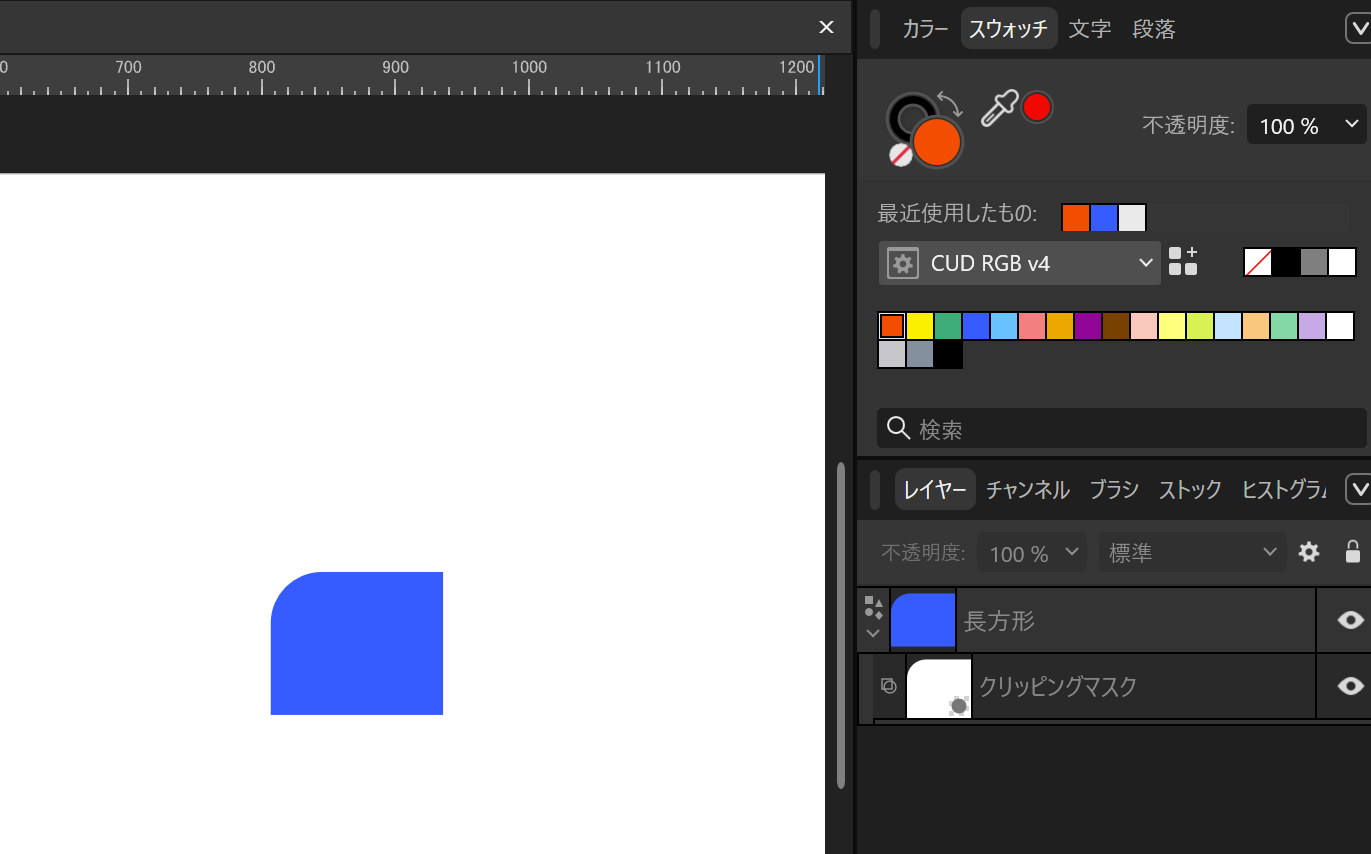Click the lock layer padlock icon
This screenshot has width=1371, height=854.
click(1352, 551)
